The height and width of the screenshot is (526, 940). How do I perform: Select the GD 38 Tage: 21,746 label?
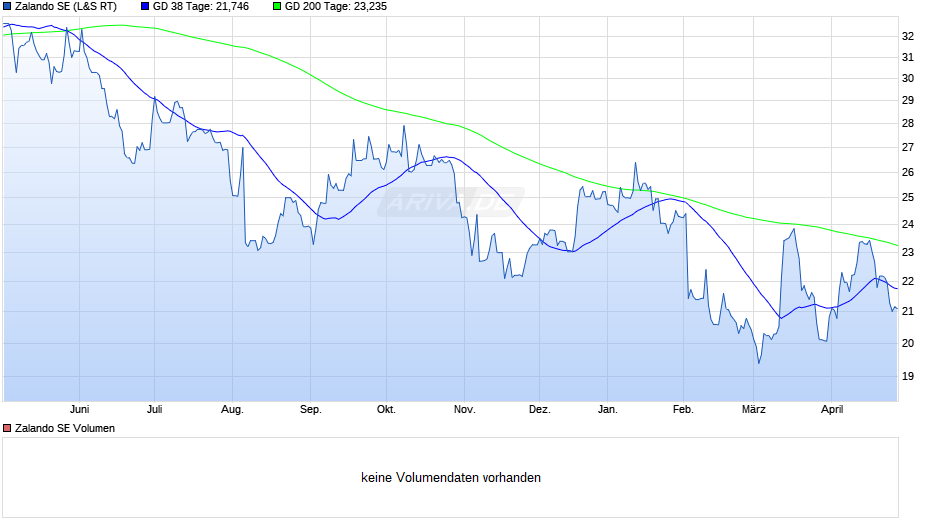201,7
